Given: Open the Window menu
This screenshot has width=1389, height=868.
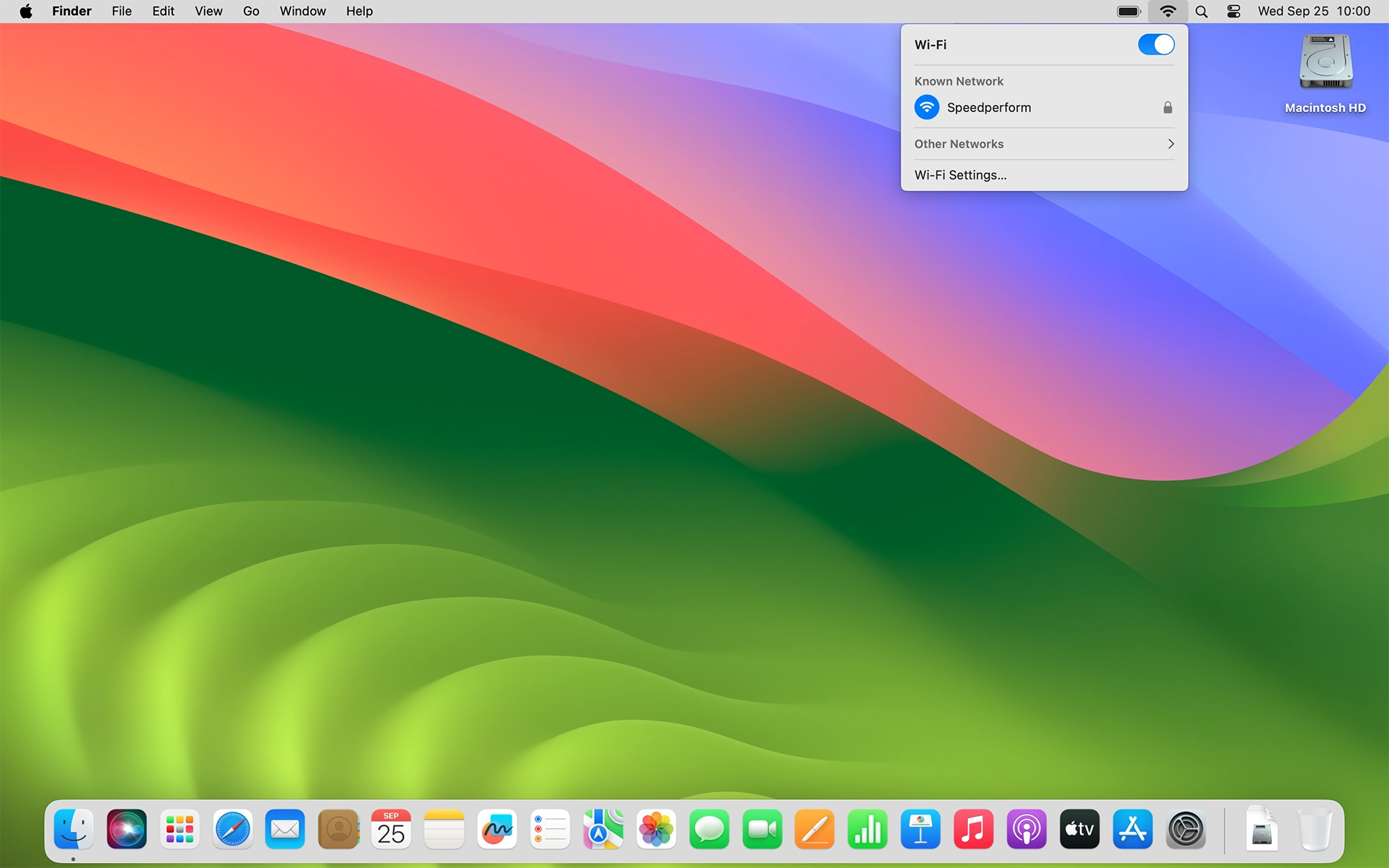Looking at the screenshot, I should [x=302, y=12].
